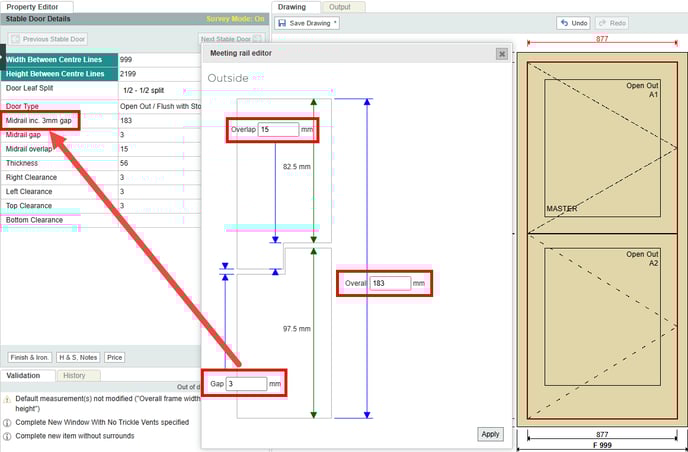Open the H & S. Notes button
Image resolution: width=688 pixels, height=452 pixels.
[78, 357]
